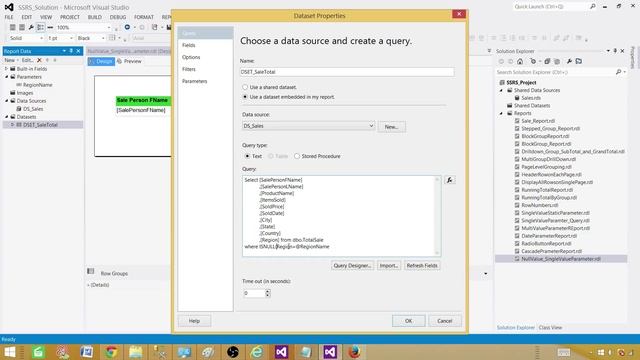Click the navigate back circle in toolbar
This screenshot has width=640, height=360.
(x=127, y=27)
